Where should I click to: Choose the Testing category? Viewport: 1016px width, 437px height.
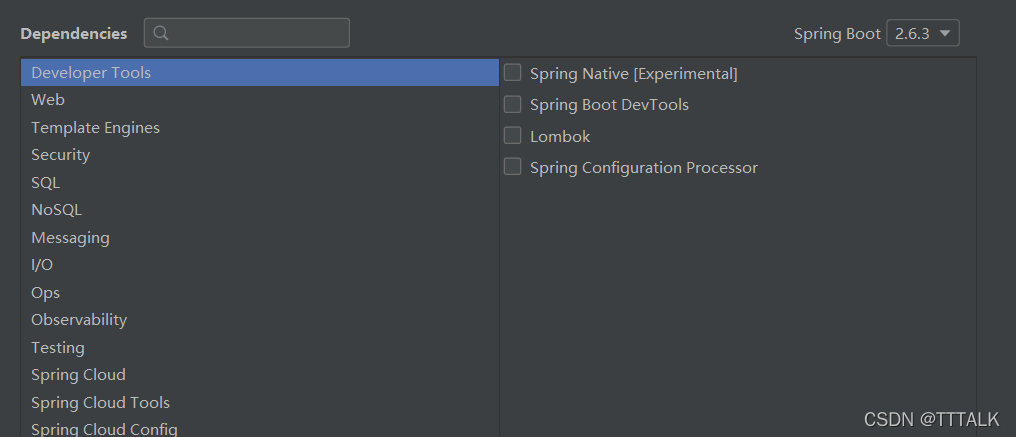[x=260, y=348]
